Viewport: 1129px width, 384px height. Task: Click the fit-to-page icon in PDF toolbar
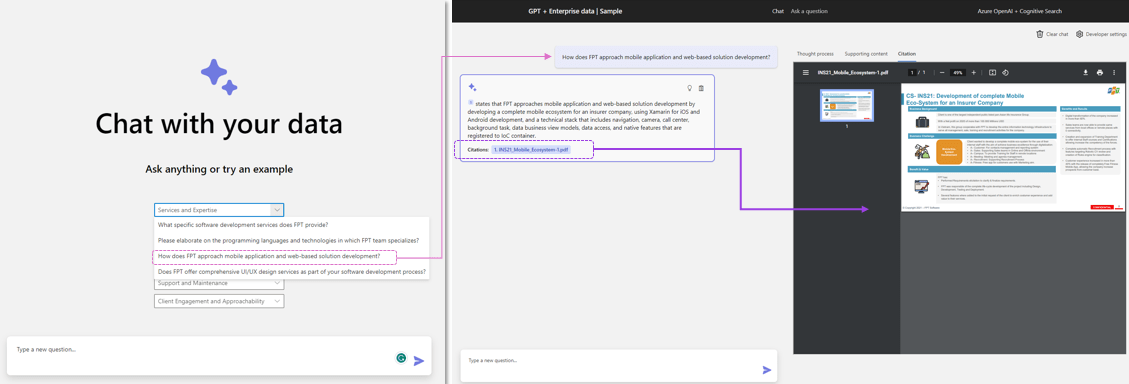click(992, 73)
